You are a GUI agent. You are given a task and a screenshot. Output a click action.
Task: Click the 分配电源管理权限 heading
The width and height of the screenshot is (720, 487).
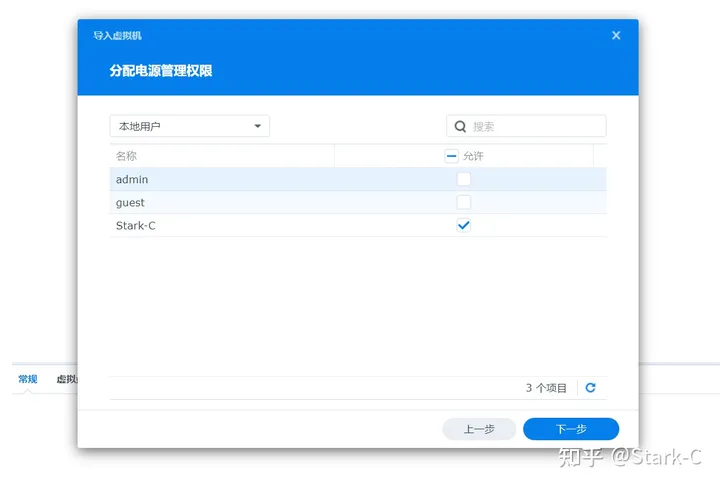(161, 71)
